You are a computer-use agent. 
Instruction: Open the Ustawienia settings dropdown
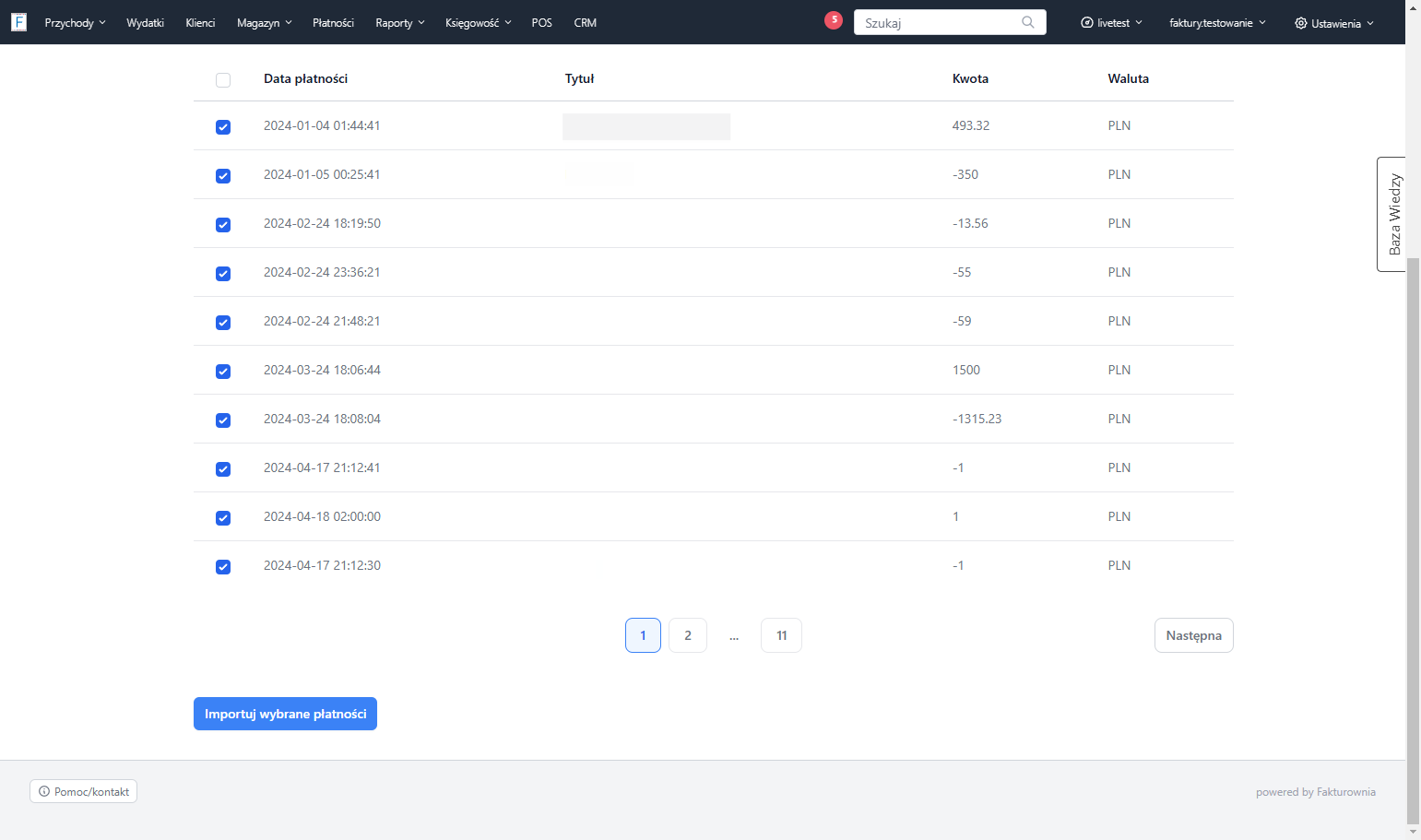[x=1334, y=23]
